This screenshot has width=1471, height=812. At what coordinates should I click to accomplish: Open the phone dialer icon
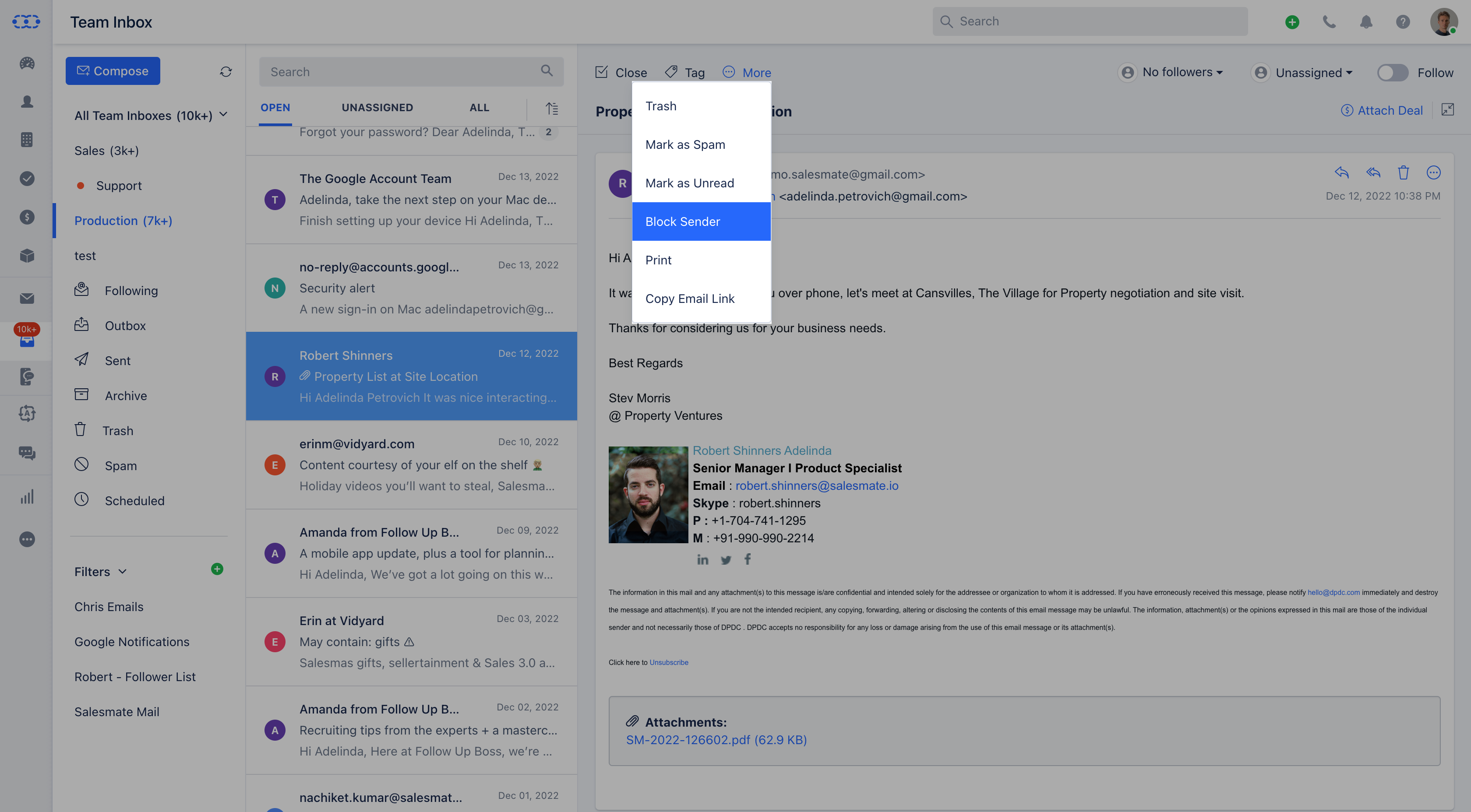coord(1330,22)
